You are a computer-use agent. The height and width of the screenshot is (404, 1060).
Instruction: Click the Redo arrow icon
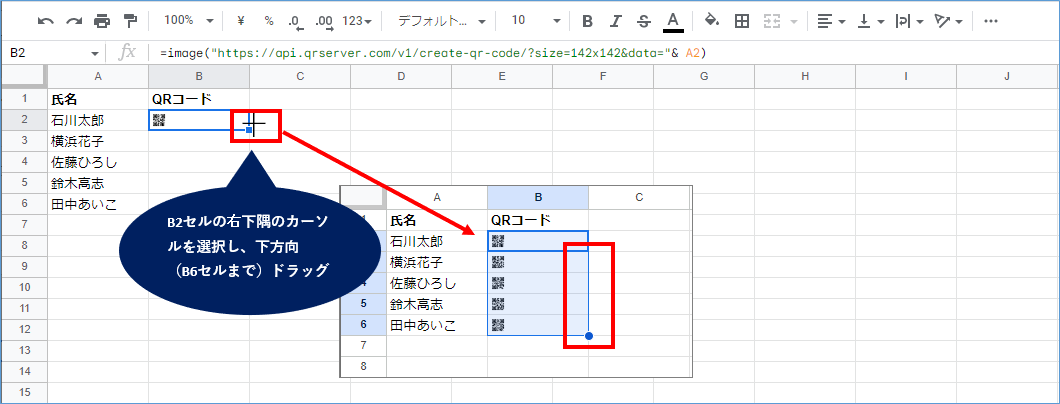coord(74,21)
